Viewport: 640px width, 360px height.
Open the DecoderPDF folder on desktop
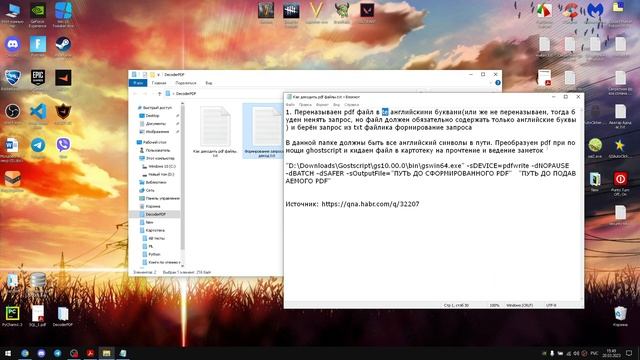[x=63, y=314]
